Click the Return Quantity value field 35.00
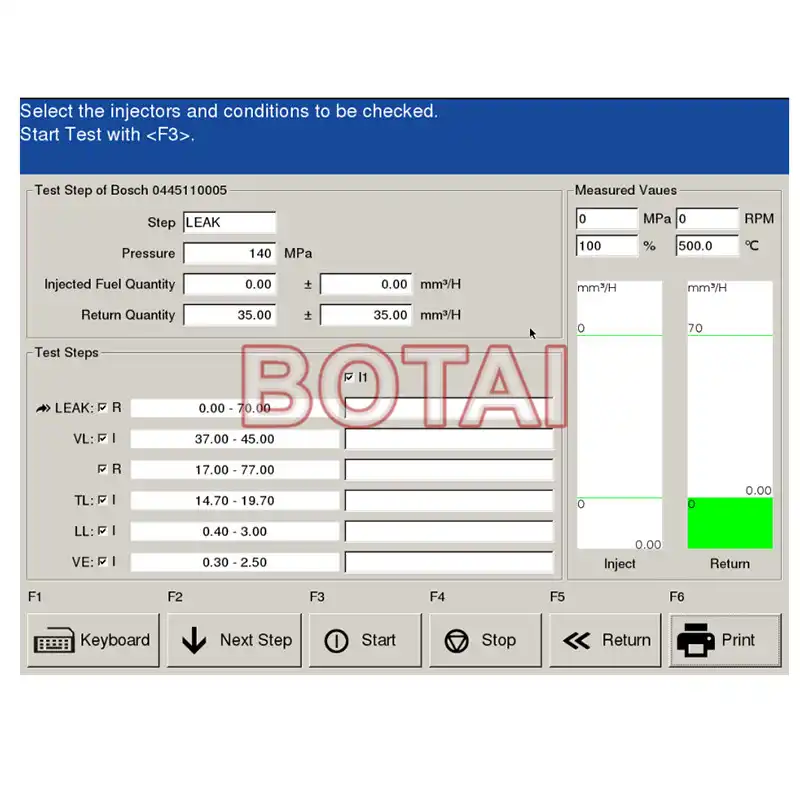Viewport: 800px width, 800px height. pos(230,315)
